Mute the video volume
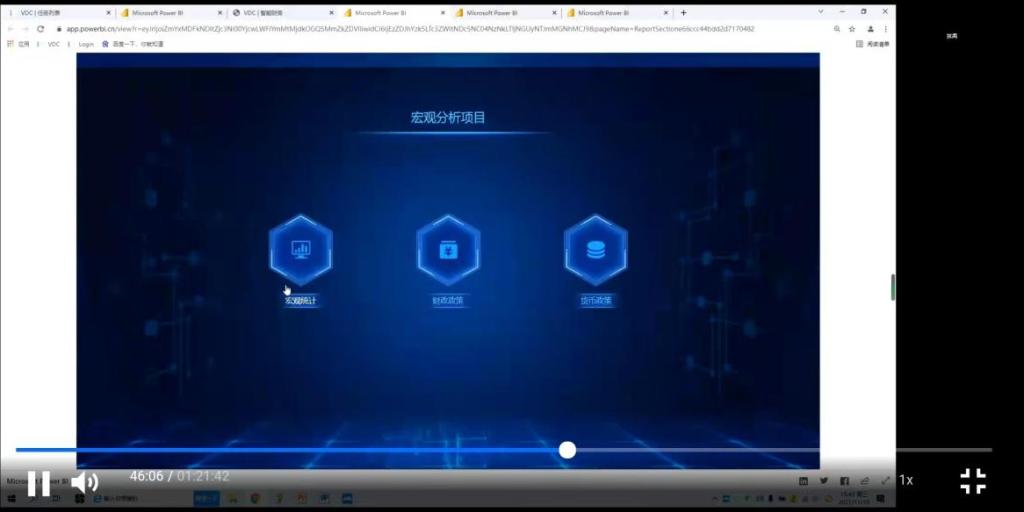The image size is (1024, 512). point(84,484)
